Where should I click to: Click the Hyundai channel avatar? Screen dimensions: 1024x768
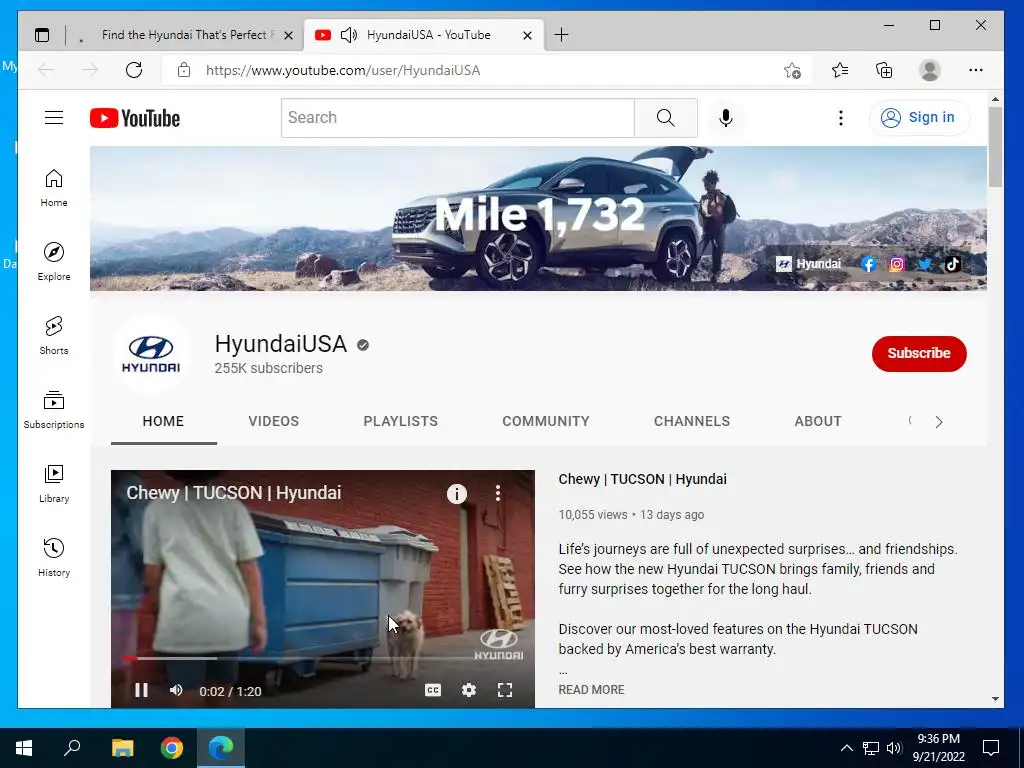(x=151, y=353)
